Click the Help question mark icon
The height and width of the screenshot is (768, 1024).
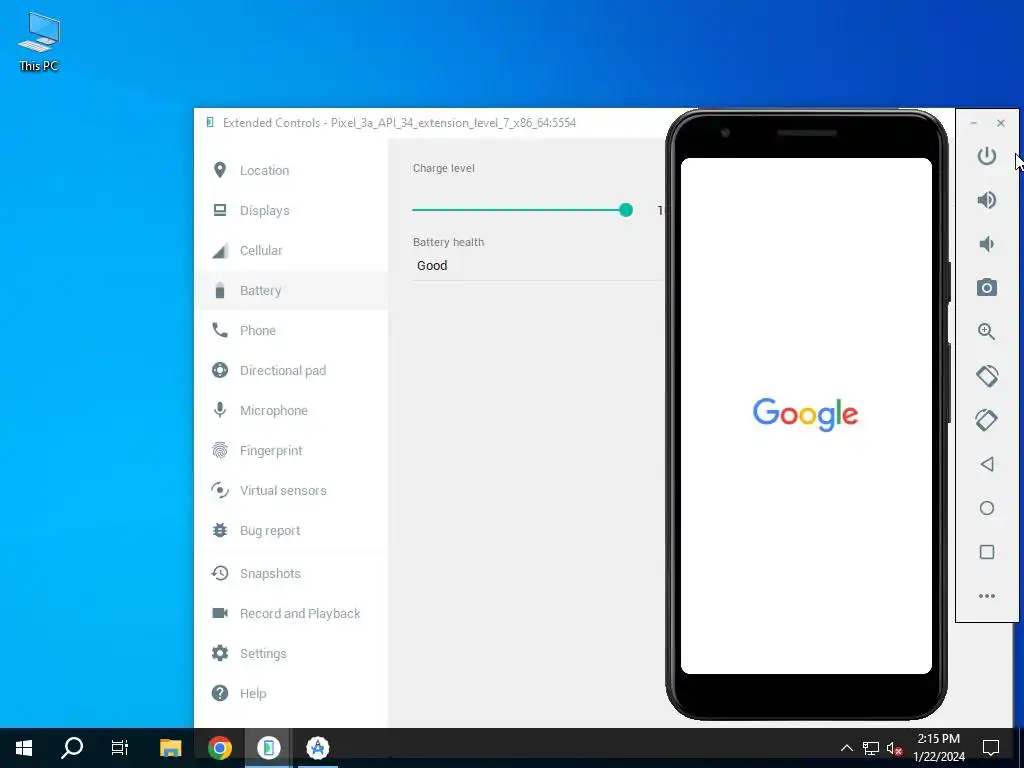tap(220, 693)
